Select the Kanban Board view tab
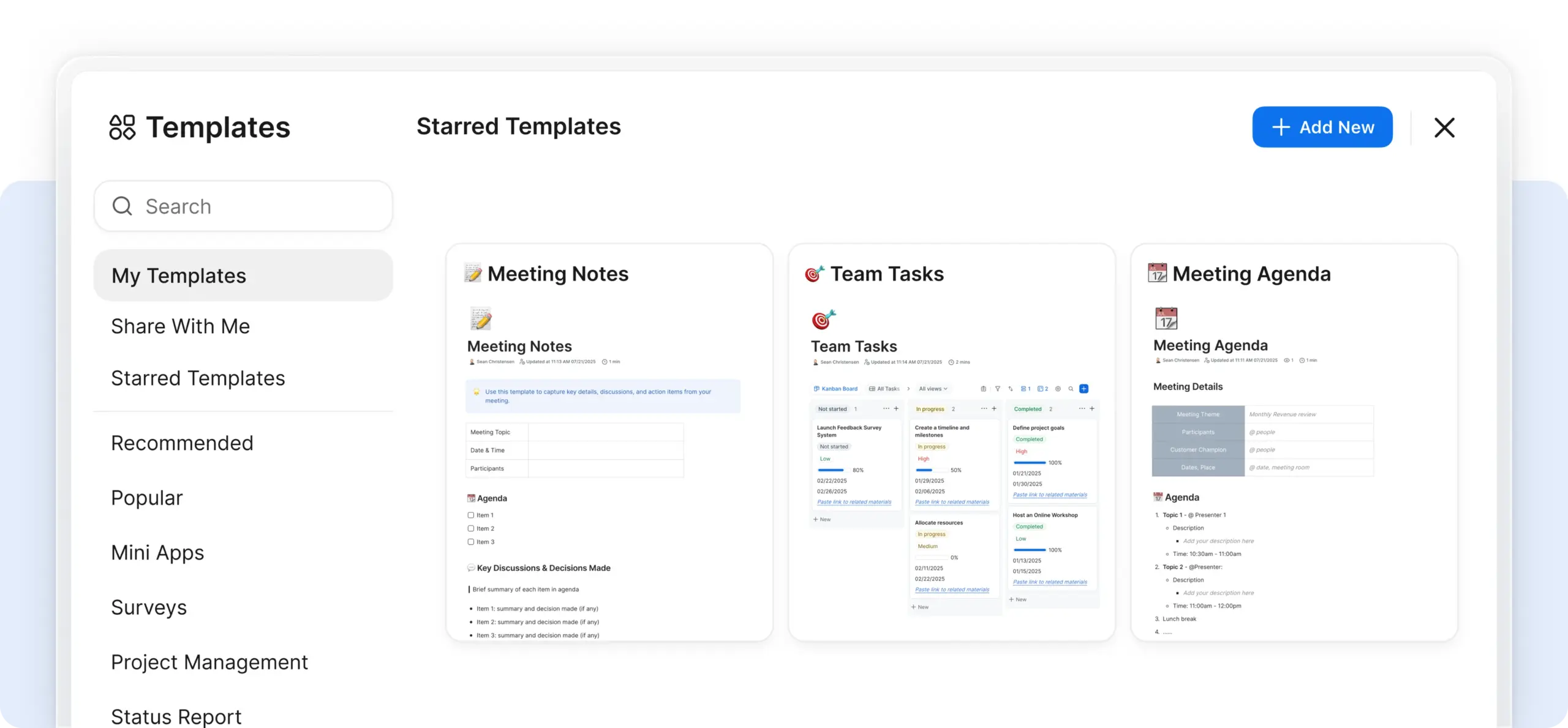This screenshot has height=728, width=1568. point(835,389)
